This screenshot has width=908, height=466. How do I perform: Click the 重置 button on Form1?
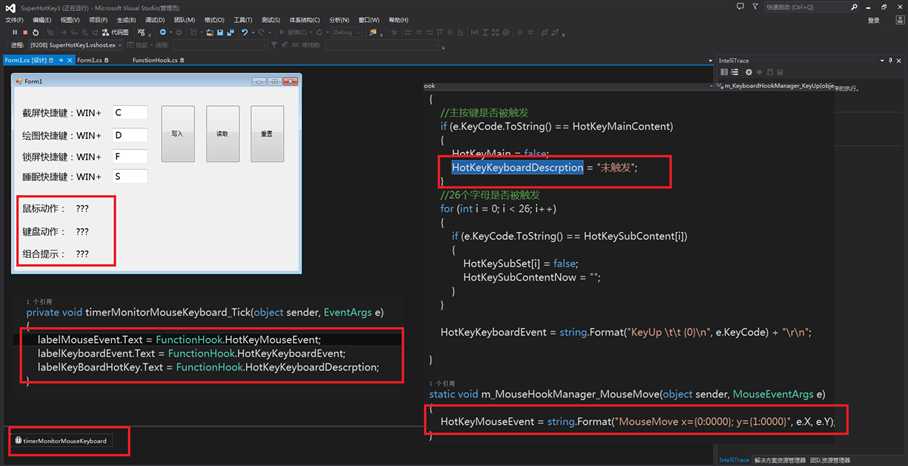[267, 134]
